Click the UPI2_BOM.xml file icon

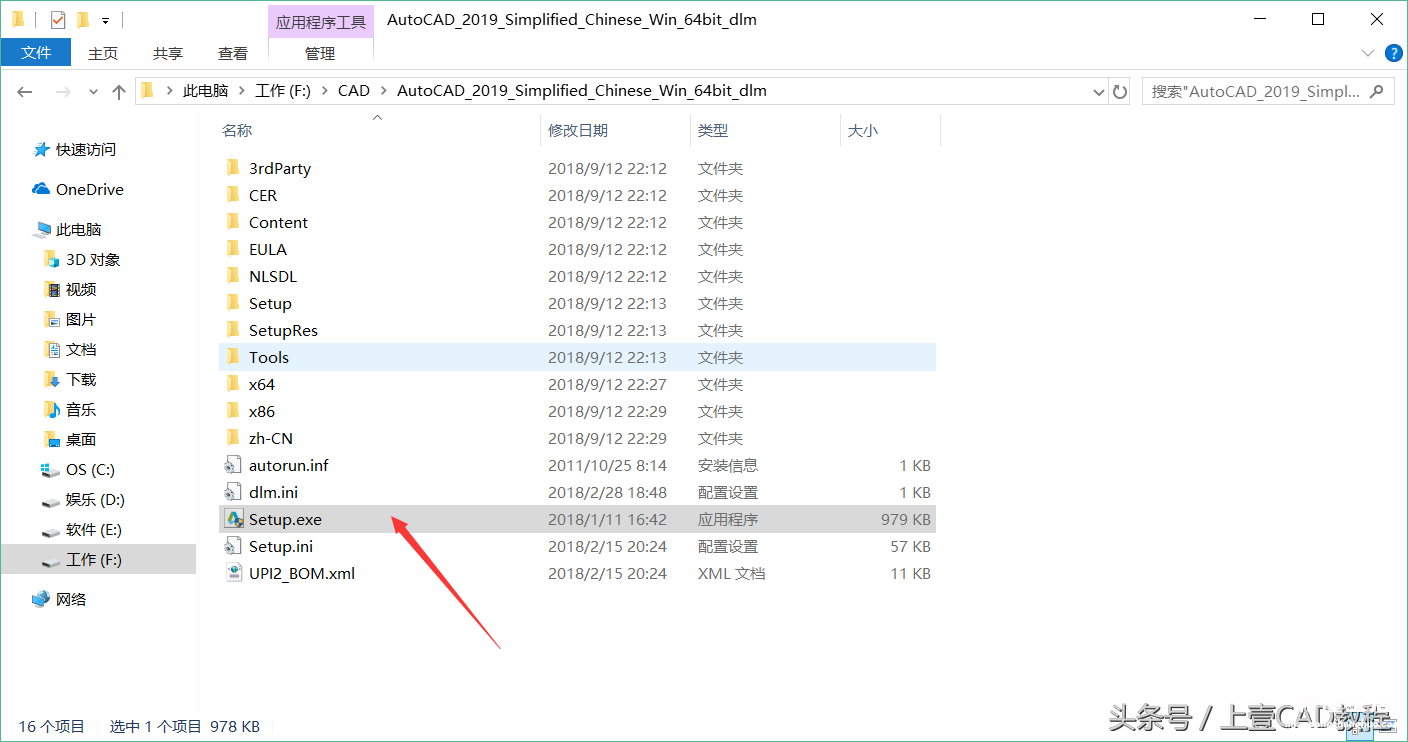point(233,573)
